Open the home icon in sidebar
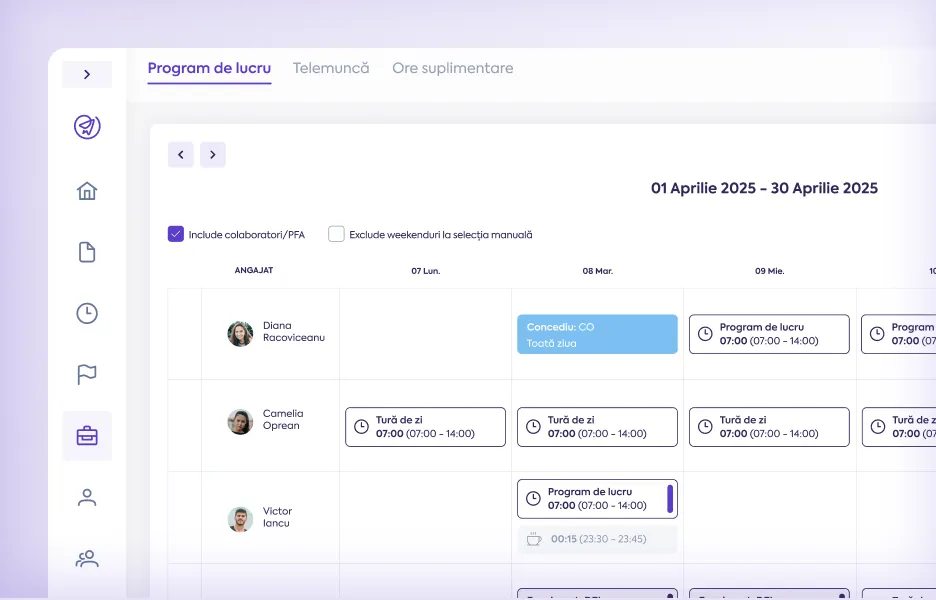 point(87,191)
